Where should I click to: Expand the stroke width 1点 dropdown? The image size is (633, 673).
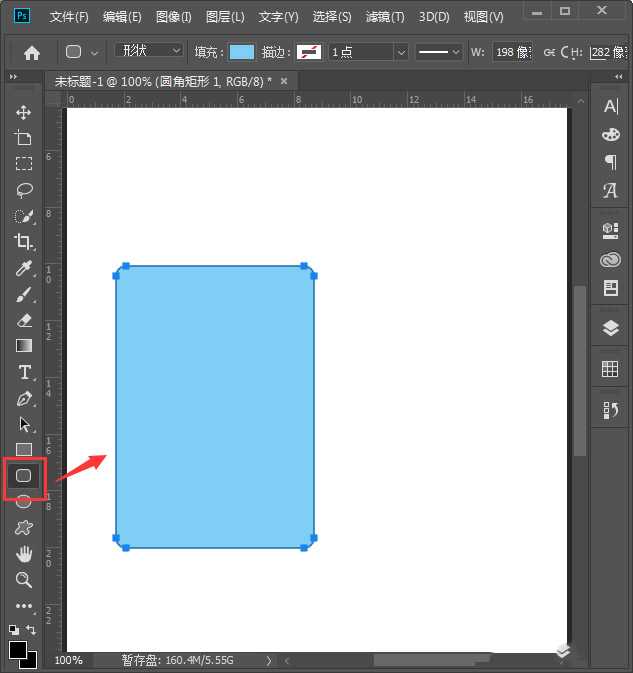(x=368, y=52)
